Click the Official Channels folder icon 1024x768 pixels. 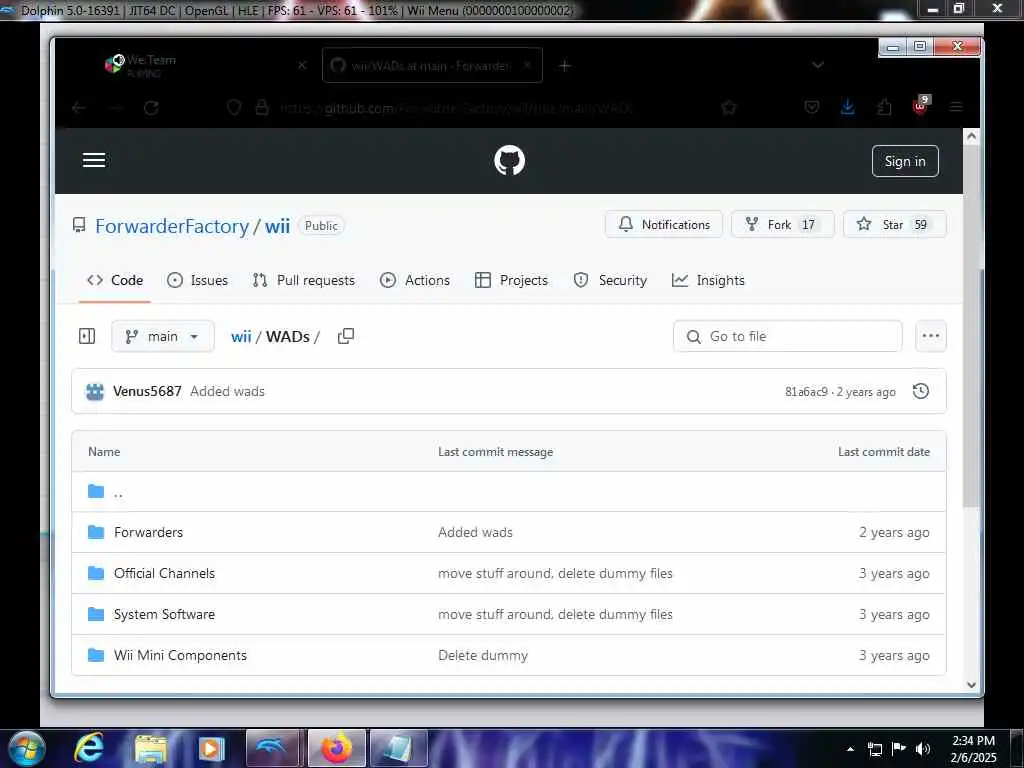96,573
